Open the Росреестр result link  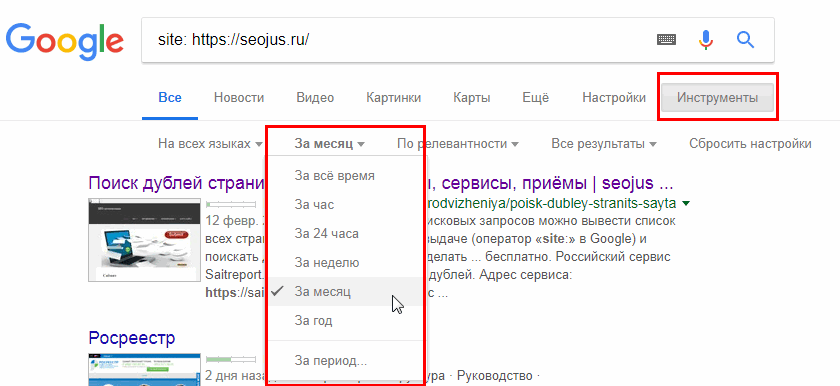[x=132, y=338]
